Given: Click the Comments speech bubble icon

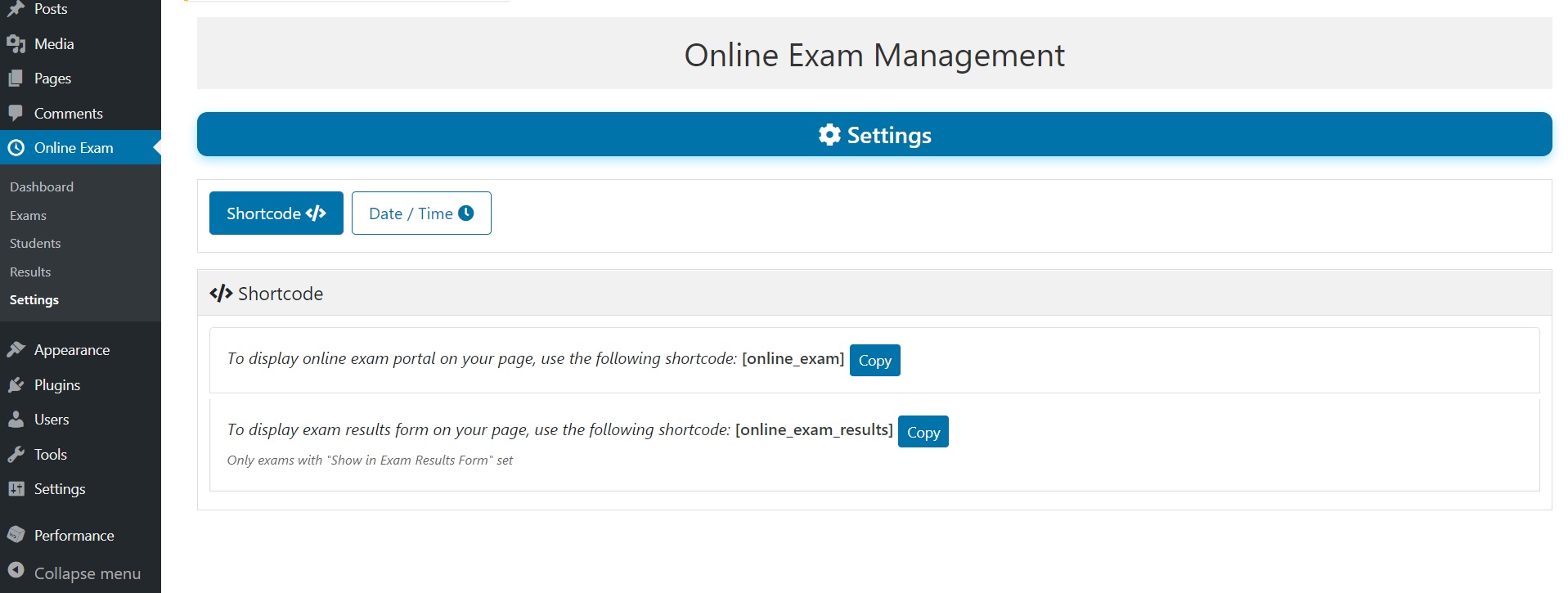Looking at the screenshot, I should [x=16, y=113].
